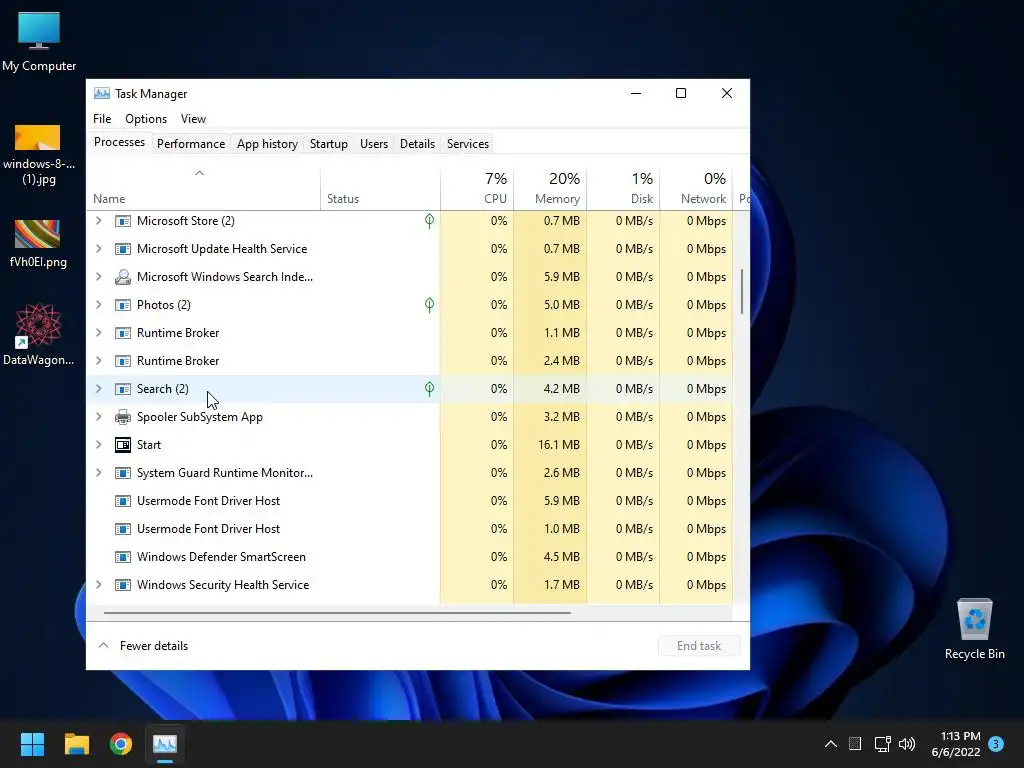Image resolution: width=1024 pixels, height=768 pixels.
Task: Click the Windows Security Health Service icon
Action: tap(123, 585)
